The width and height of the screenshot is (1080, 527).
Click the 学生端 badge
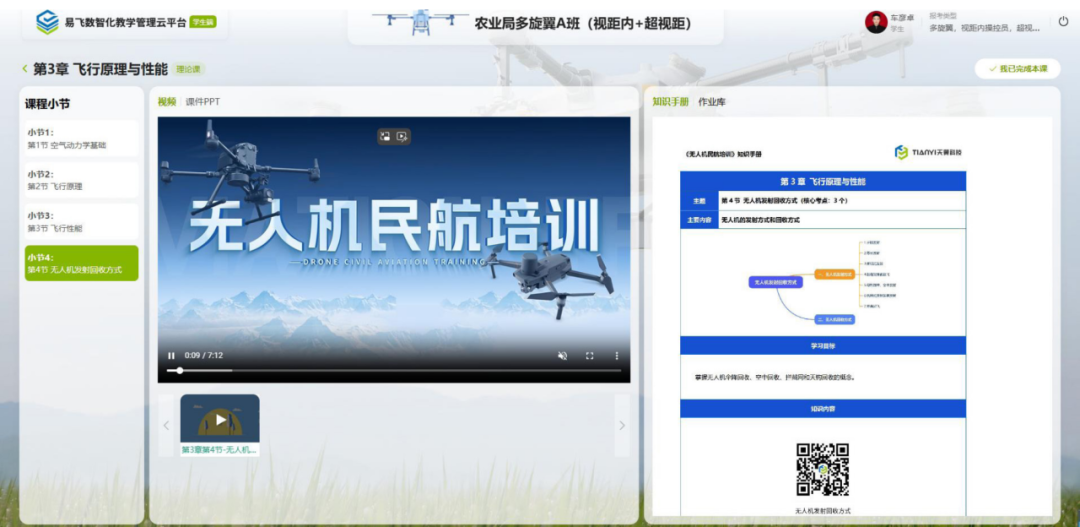[202, 22]
